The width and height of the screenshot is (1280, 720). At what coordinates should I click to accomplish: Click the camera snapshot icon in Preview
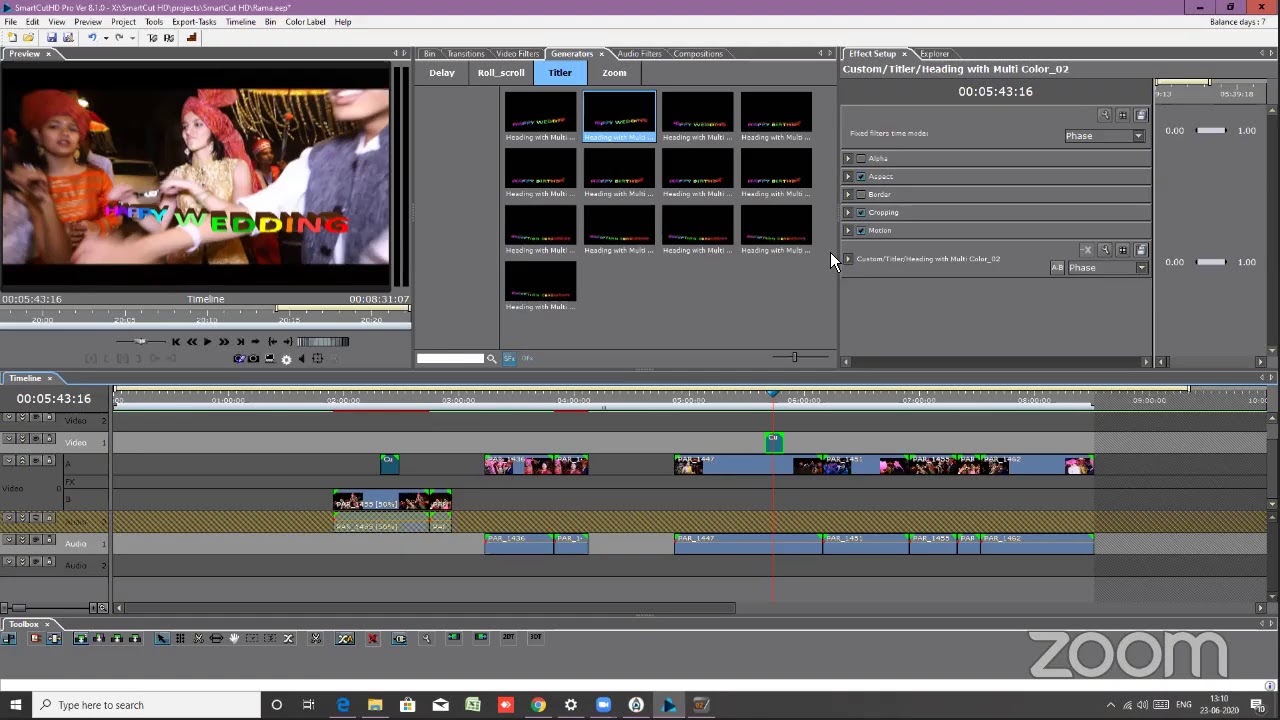pyautogui.click(x=253, y=359)
